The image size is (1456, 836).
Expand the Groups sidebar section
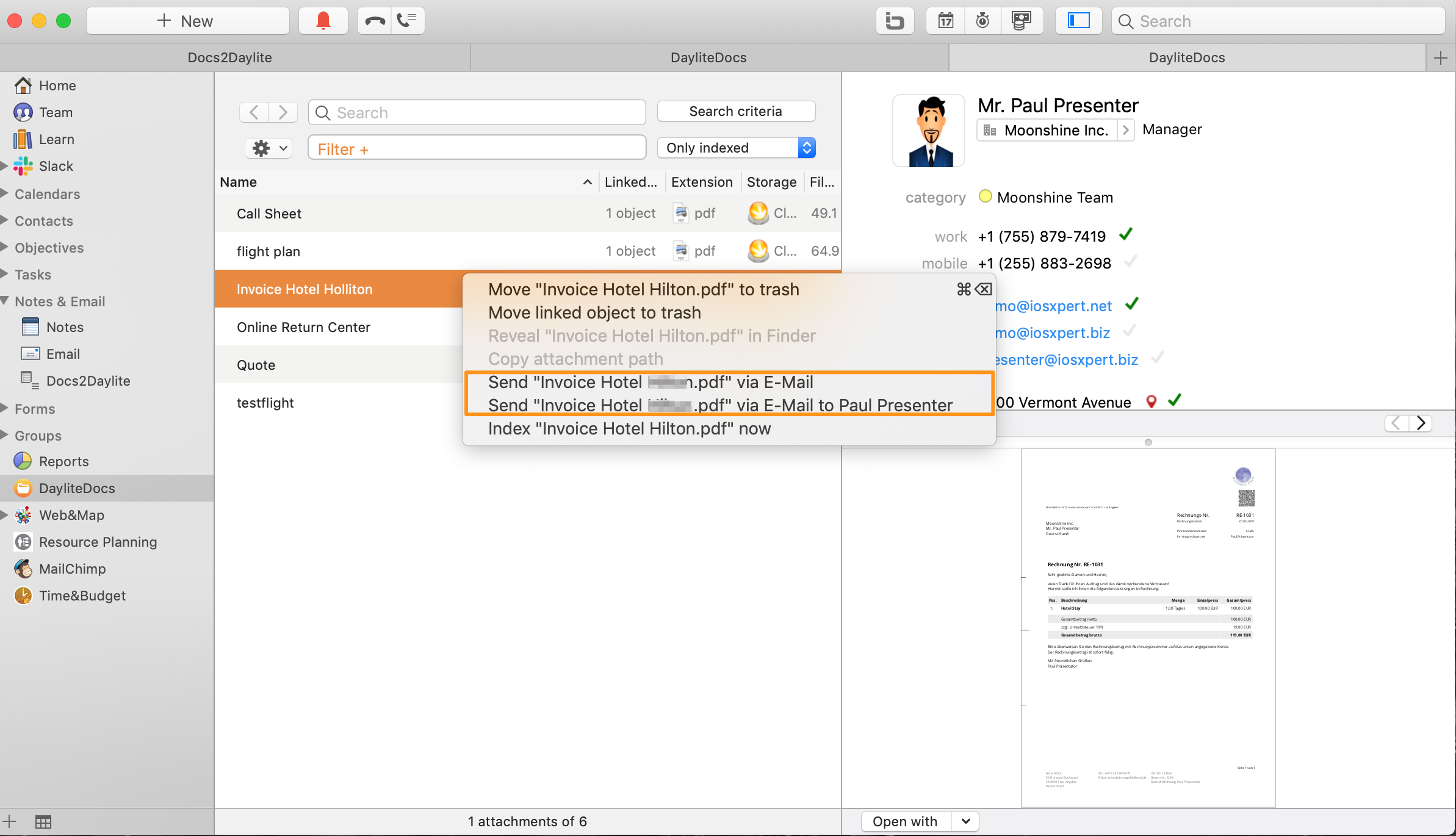pyautogui.click(x=5, y=435)
